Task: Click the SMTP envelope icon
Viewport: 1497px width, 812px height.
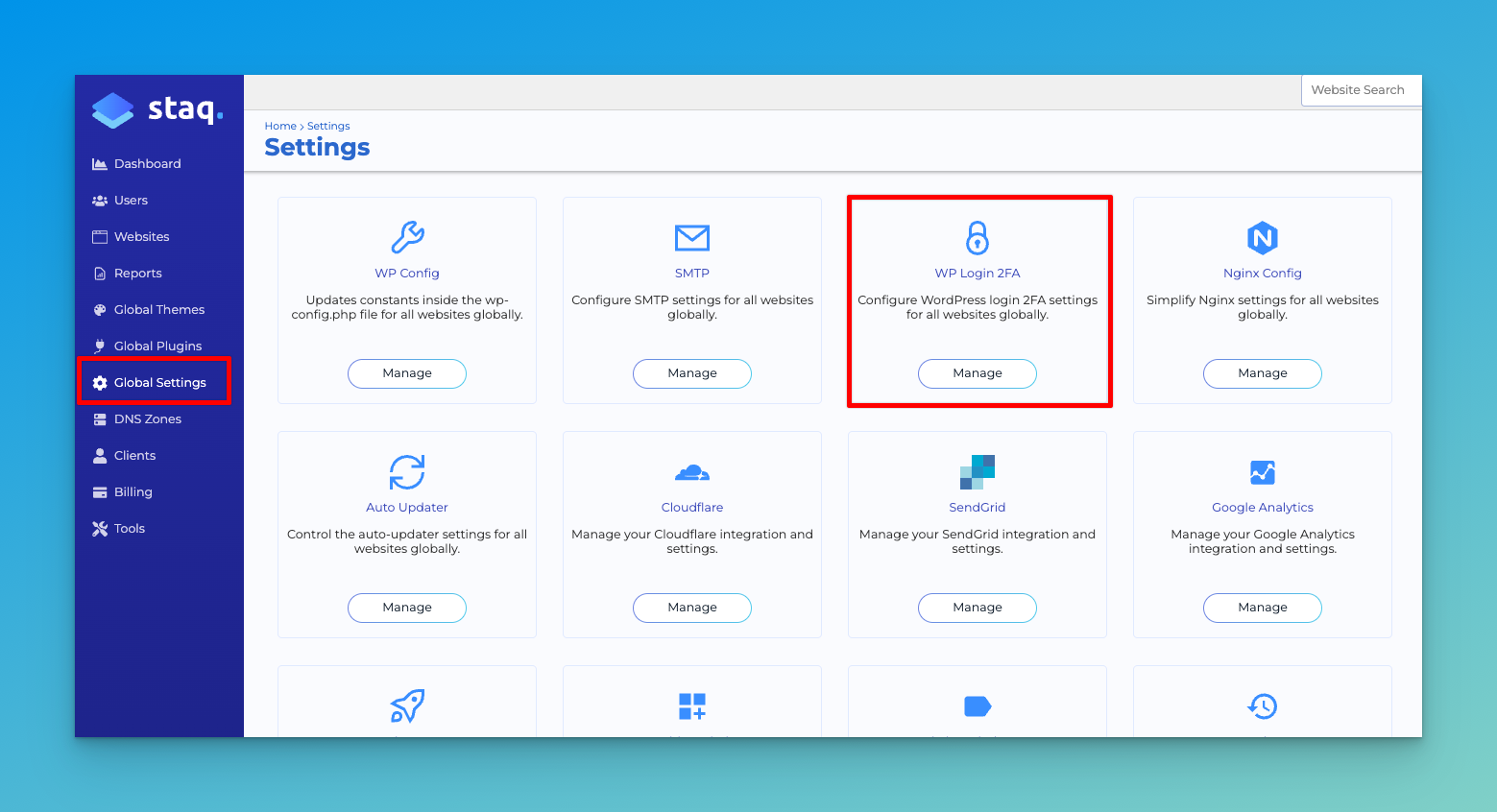Action: coord(692,237)
